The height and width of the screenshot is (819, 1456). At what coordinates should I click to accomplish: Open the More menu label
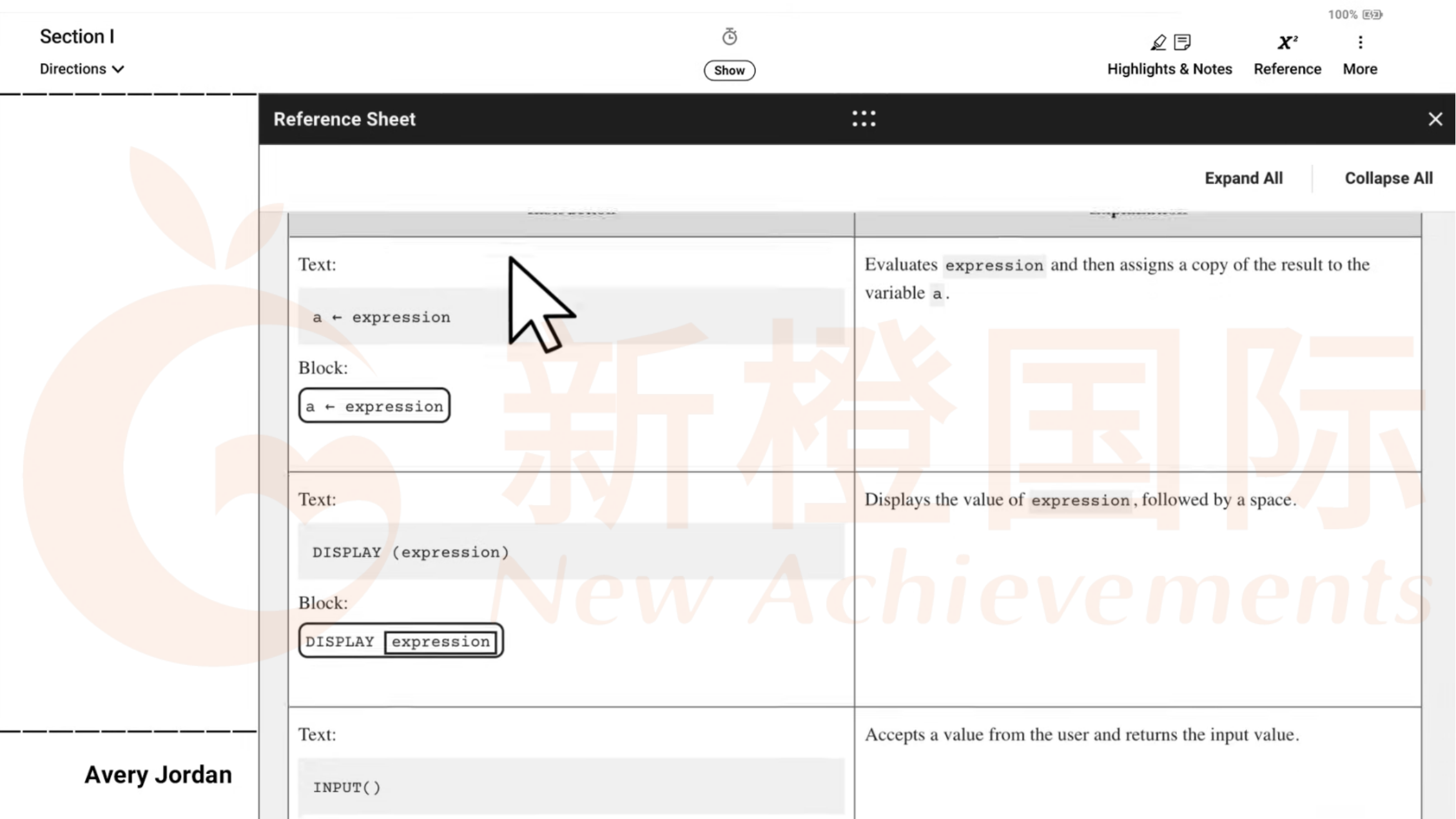tap(1360, 69)
